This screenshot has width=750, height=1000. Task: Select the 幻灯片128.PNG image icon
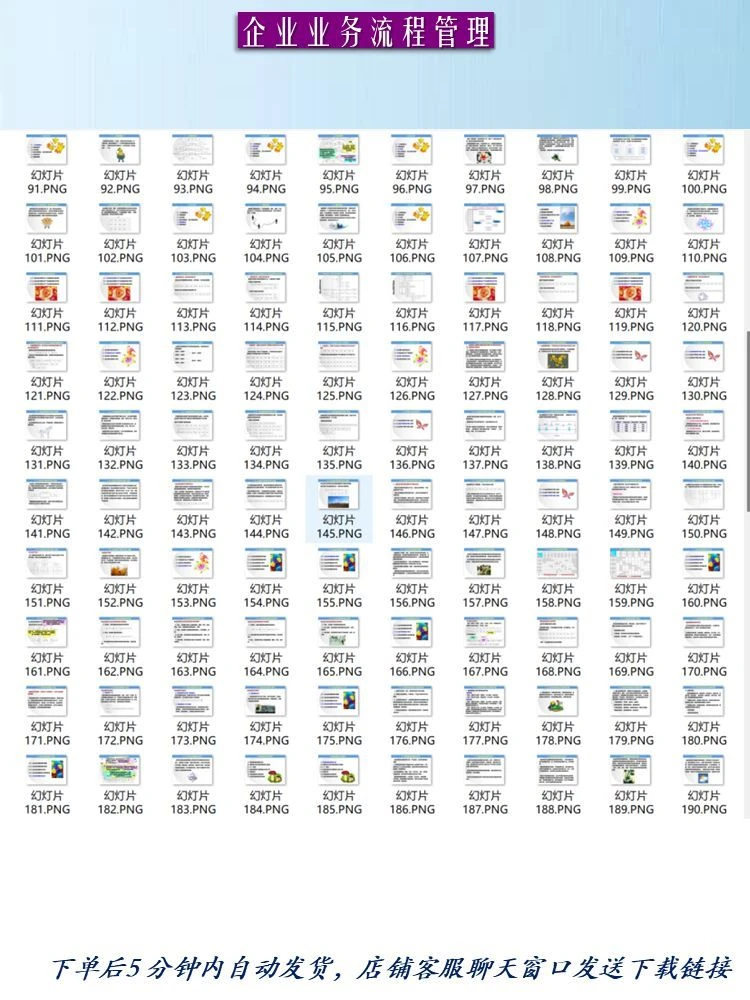point(557,357)
